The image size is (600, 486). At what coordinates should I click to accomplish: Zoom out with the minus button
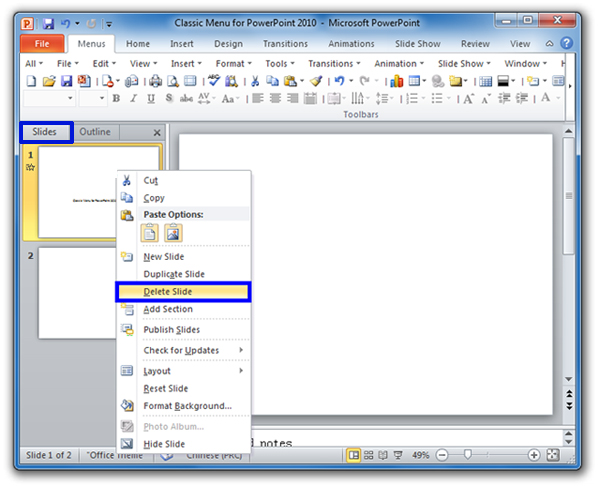[x=442, y=455]
